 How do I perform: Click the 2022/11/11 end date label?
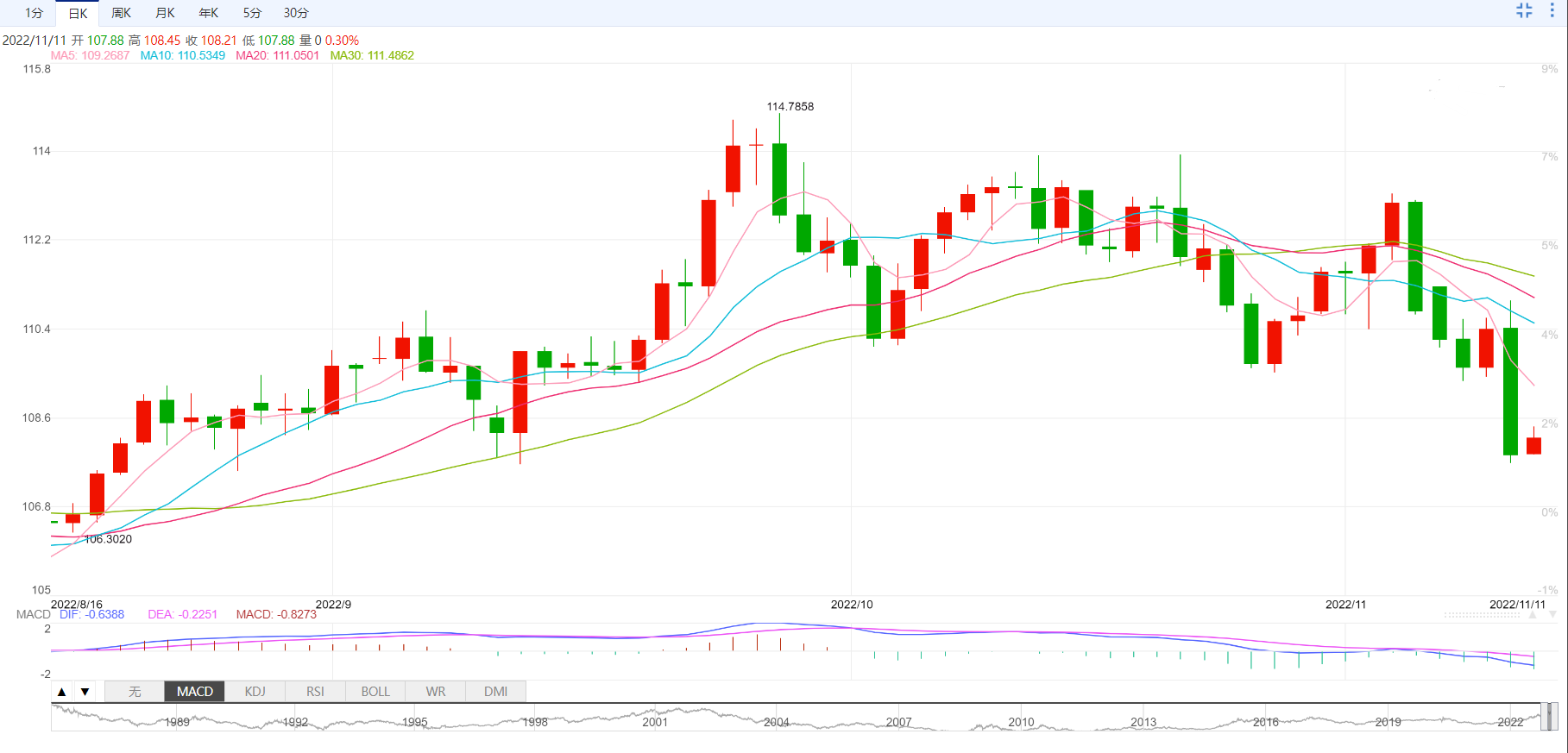(1517, 605)
